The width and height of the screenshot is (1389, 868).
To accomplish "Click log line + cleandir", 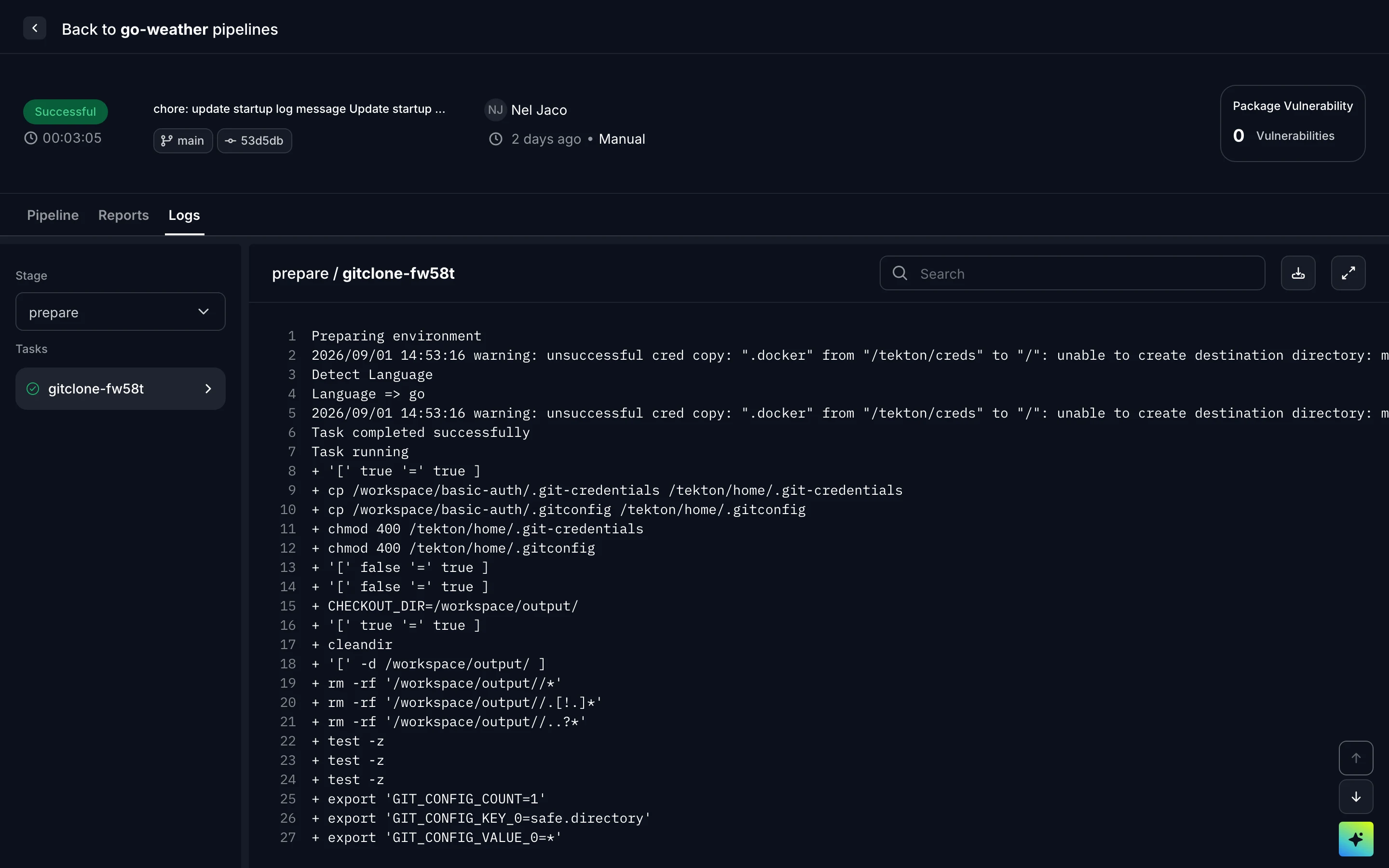I will [352, 645].
